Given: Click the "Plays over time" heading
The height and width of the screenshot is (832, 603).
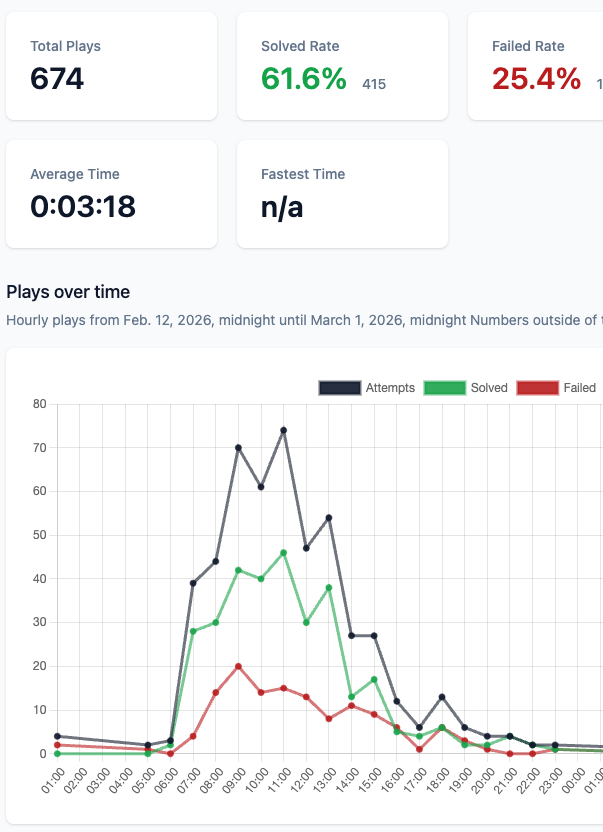Looking at the screenshot, I should pyautogui.click(x=68, y=292).
